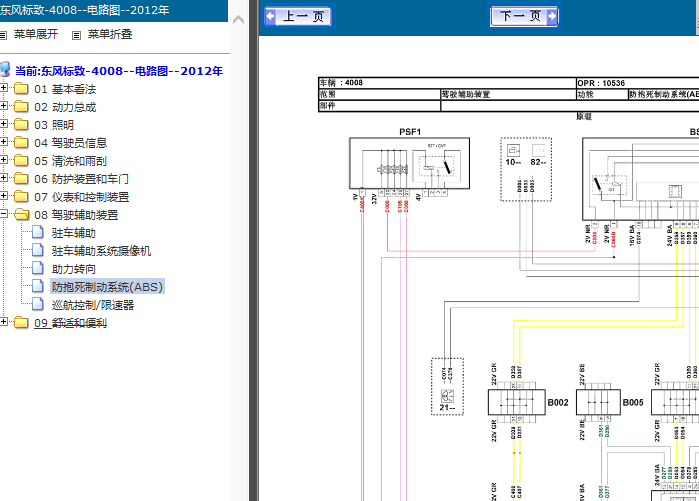Screen dimensions: 699x501
Task: Click folder icon of 03 照明
Action: (21, 125)
